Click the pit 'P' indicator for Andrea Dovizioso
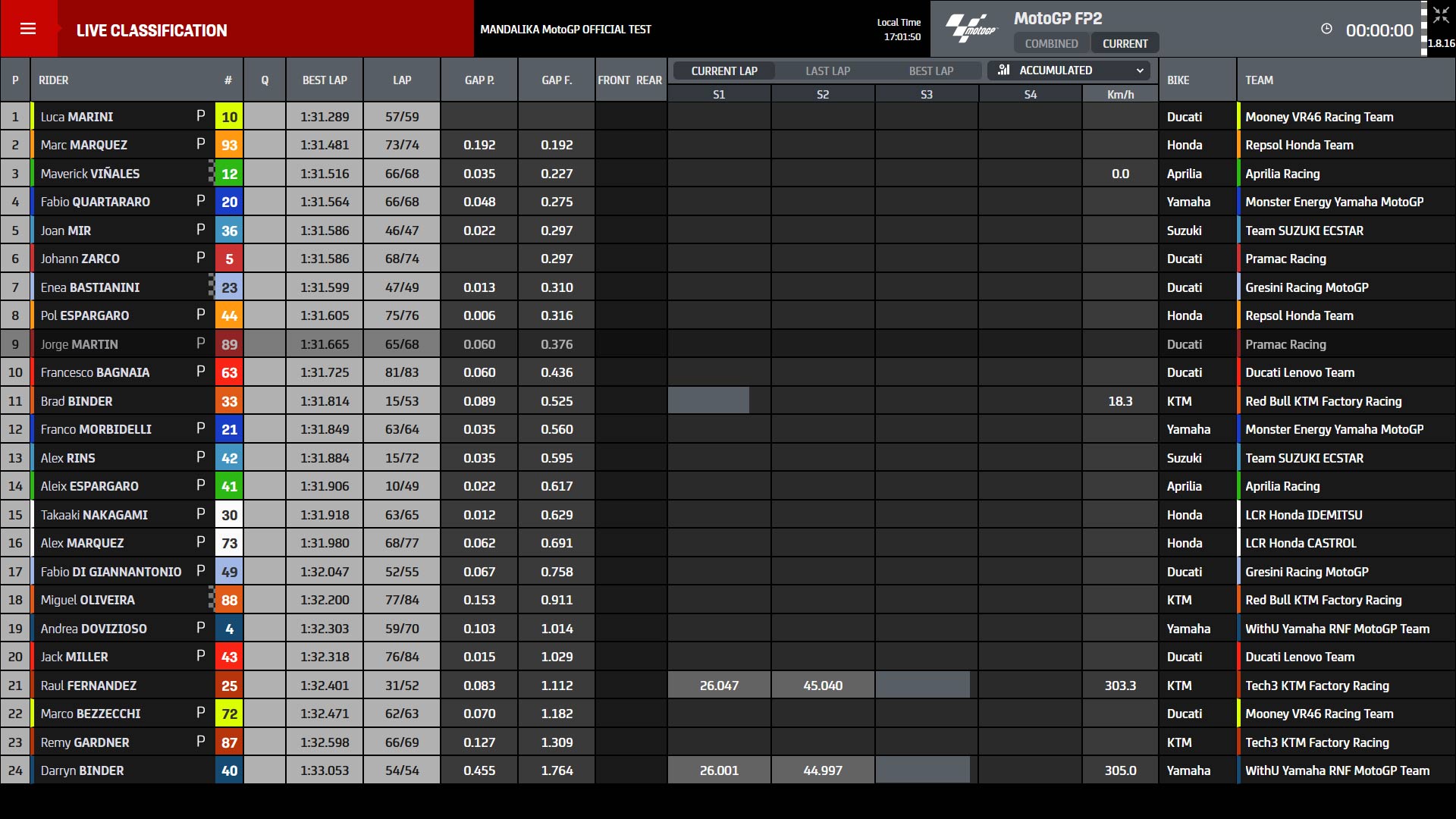This screenshot has width=1456, height=819. pos(201,628)
